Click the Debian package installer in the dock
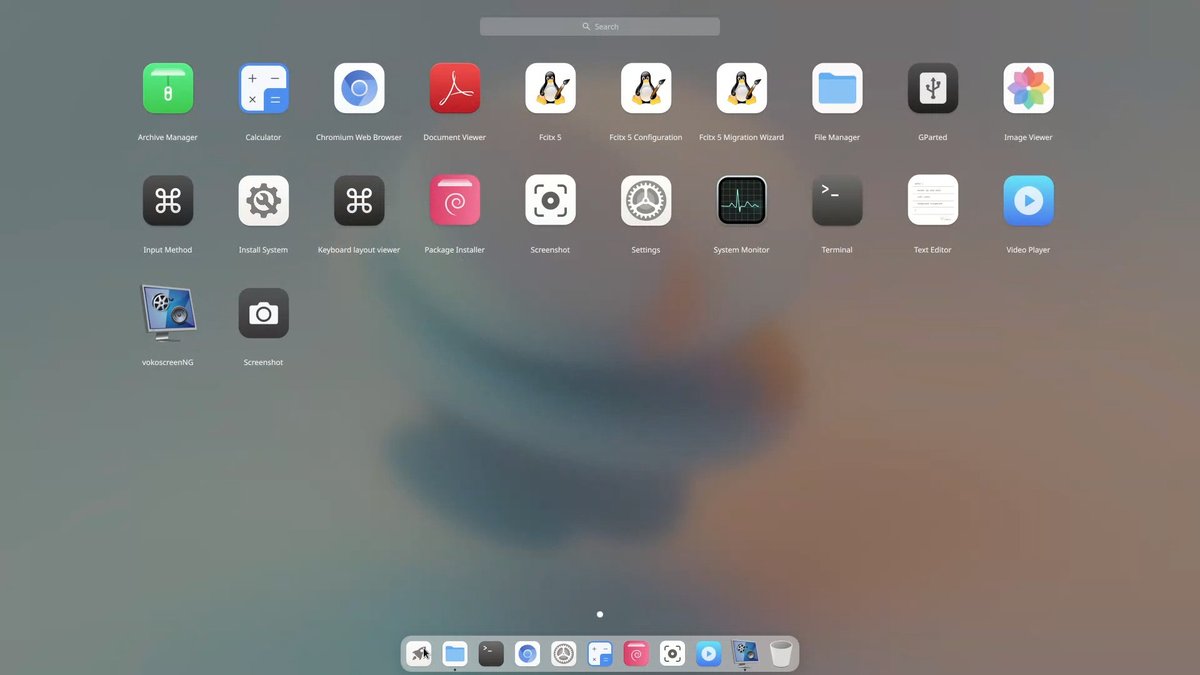Image resolution: width=1200 pixels, height=675 pixels. (x=636, y=654)
